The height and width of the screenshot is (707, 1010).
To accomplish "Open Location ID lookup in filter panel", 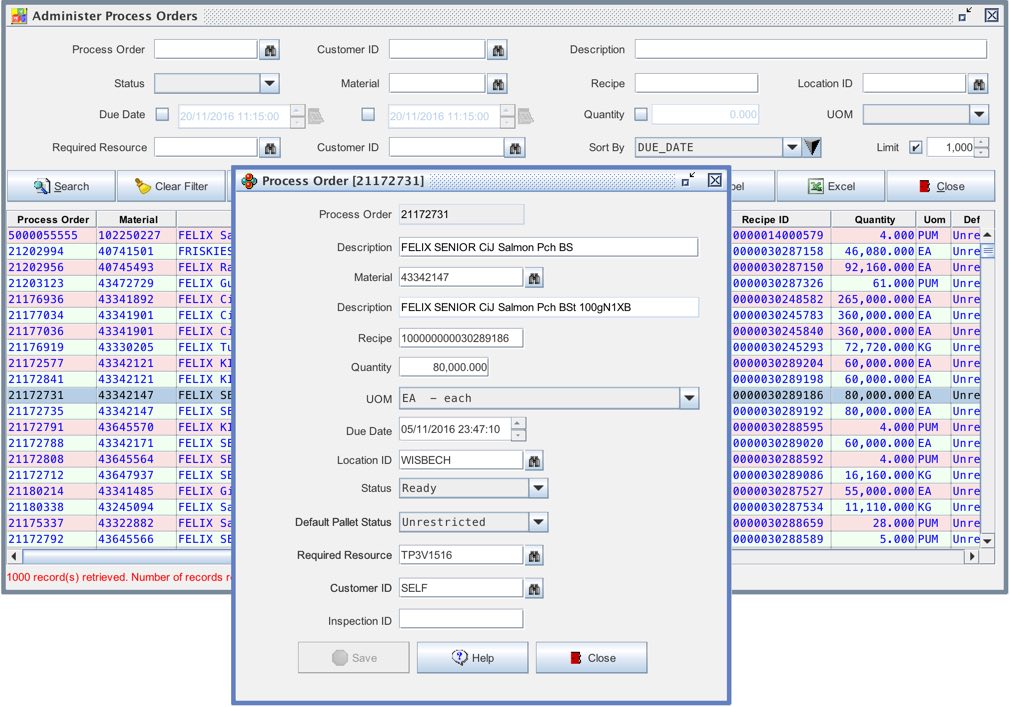I will click(979, 84).
